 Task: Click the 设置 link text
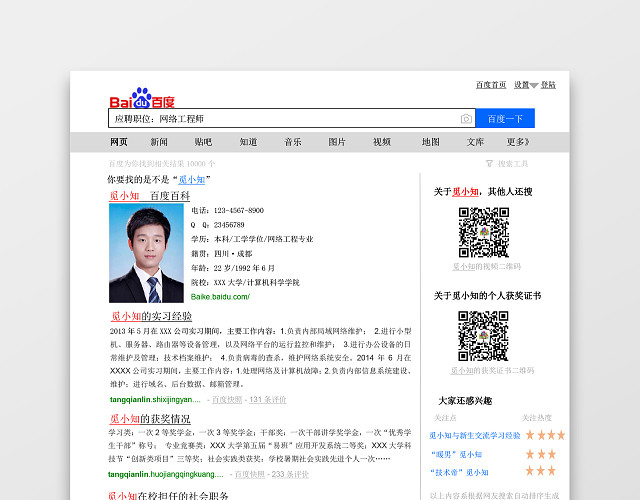pos(522,85)
